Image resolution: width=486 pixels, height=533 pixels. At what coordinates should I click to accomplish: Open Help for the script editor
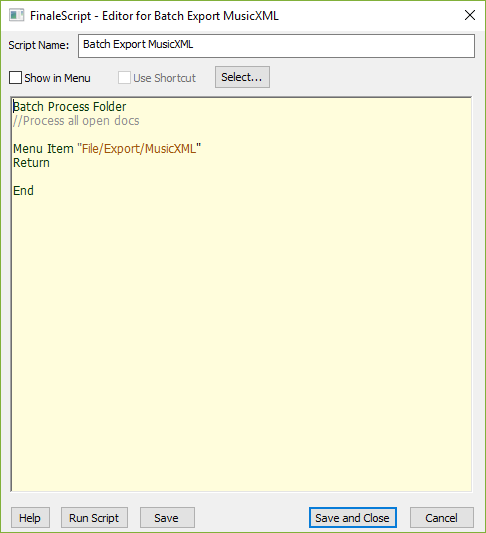click(30, 518)
